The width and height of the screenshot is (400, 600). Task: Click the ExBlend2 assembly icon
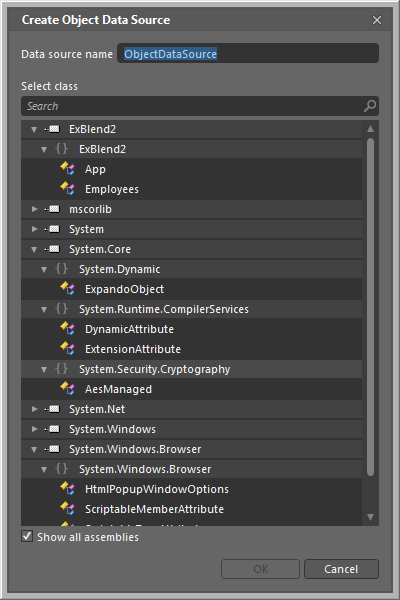[x=52, y=129]
